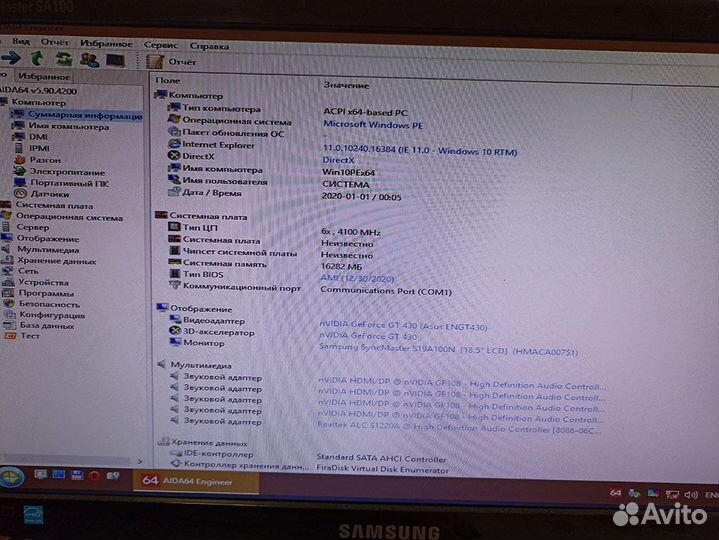Open the Справка menu
Viewport: 719px width, 540px height.
coord(209,46)
